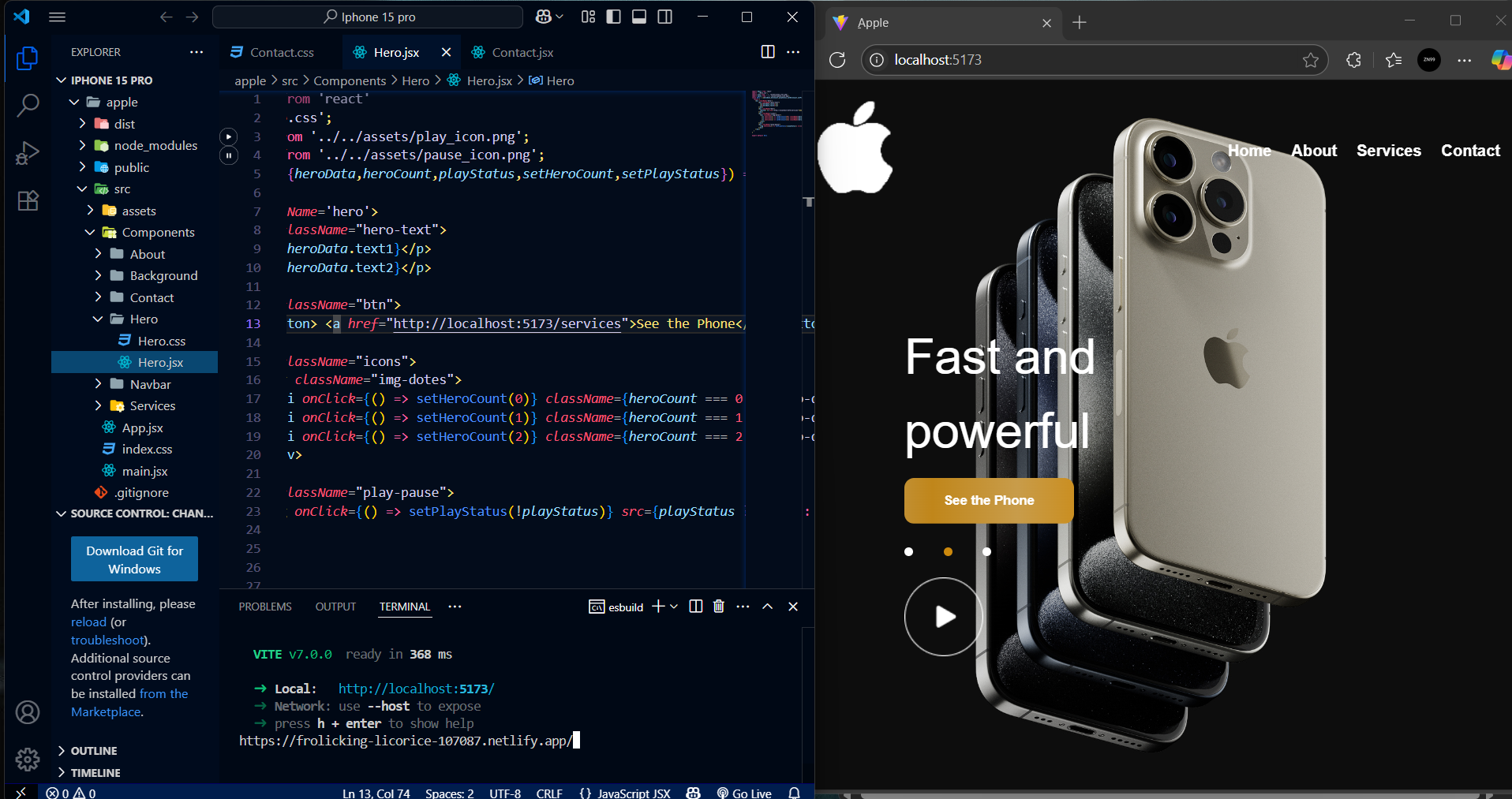The image size is (1512, 799).
Task: Kill the terminal with trash icon
Action: (718, 607)
